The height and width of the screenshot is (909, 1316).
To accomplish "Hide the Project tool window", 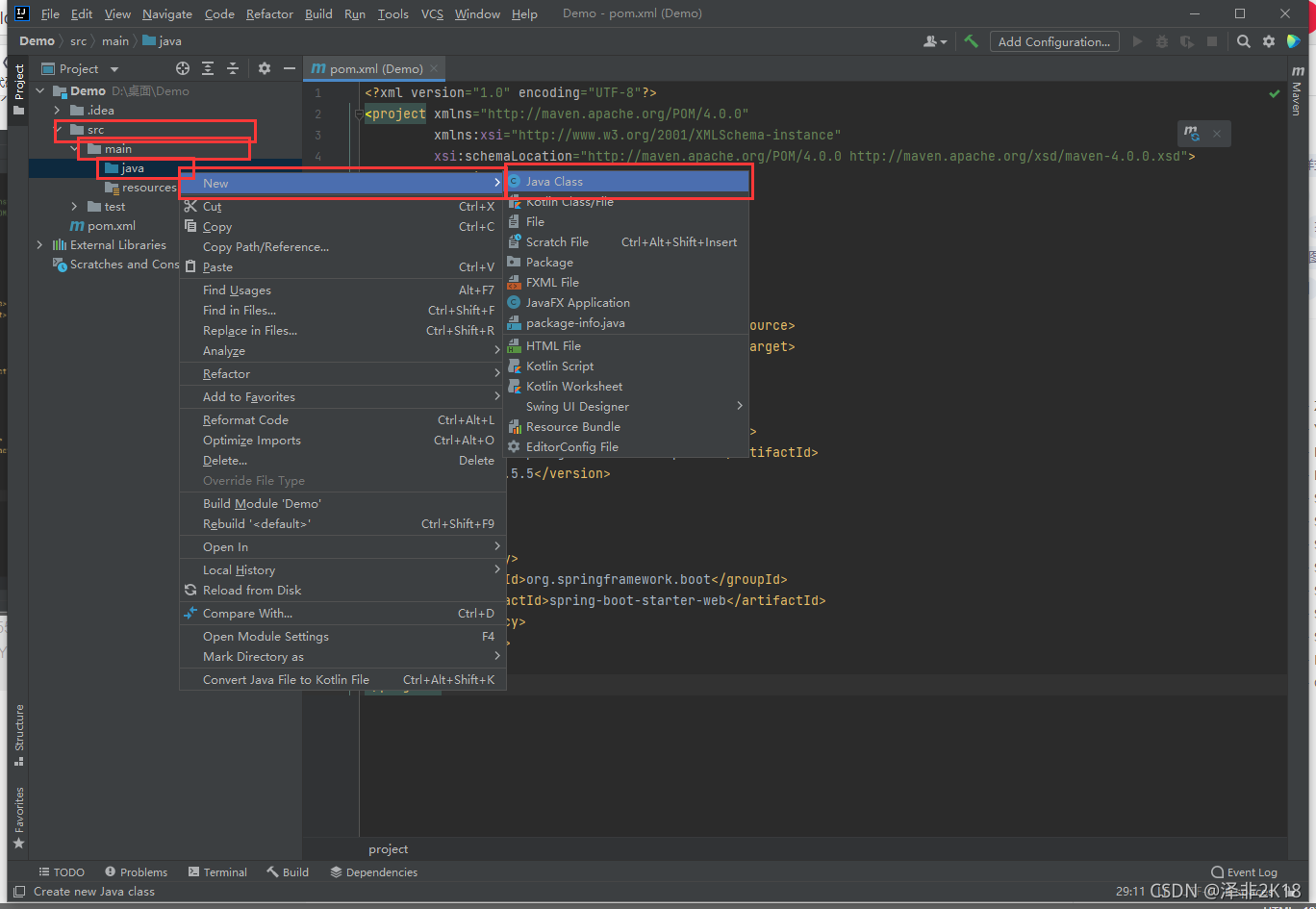I will 289,68.
